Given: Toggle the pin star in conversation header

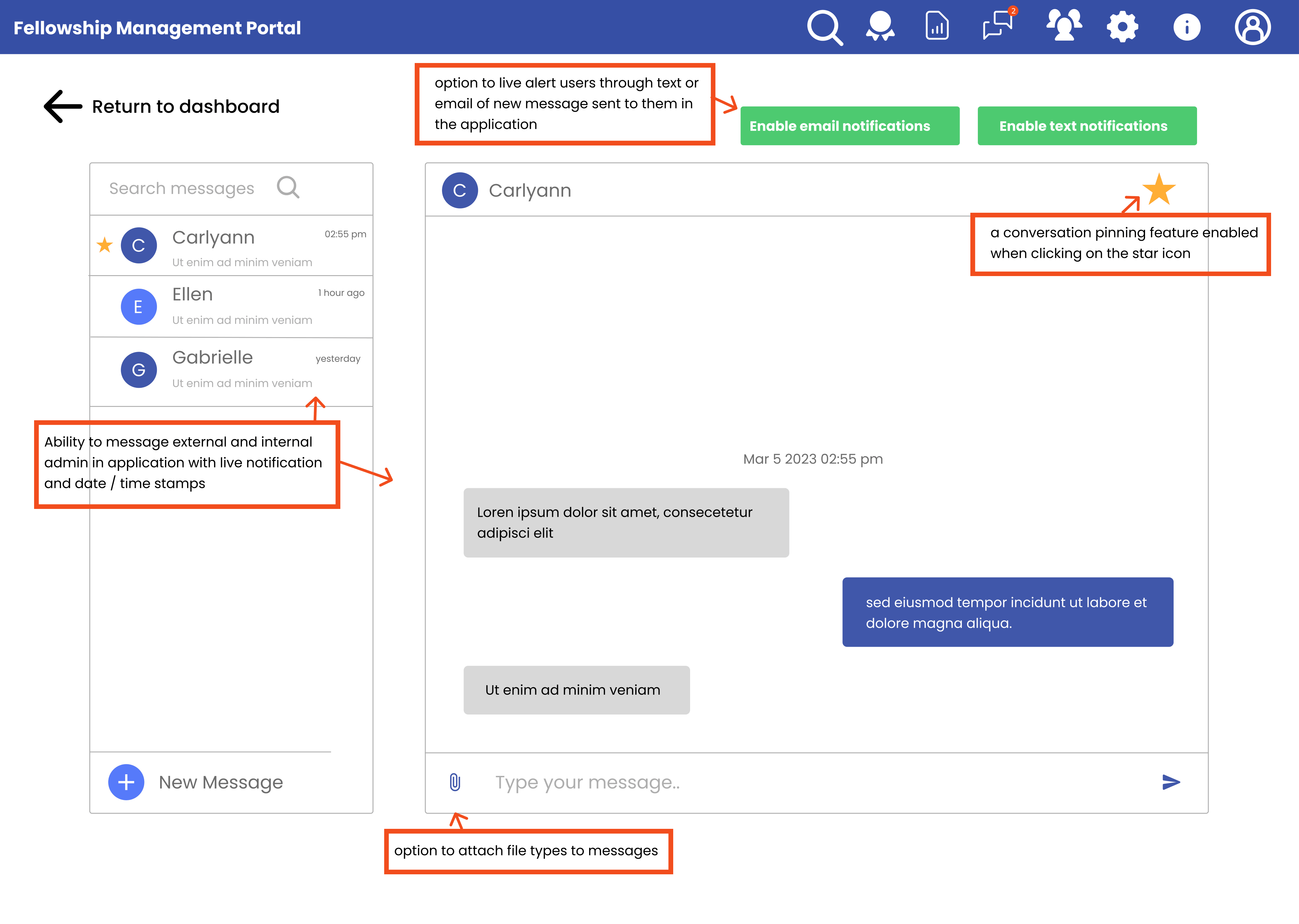Looking at the screenshot, I should coord(1158,189).
